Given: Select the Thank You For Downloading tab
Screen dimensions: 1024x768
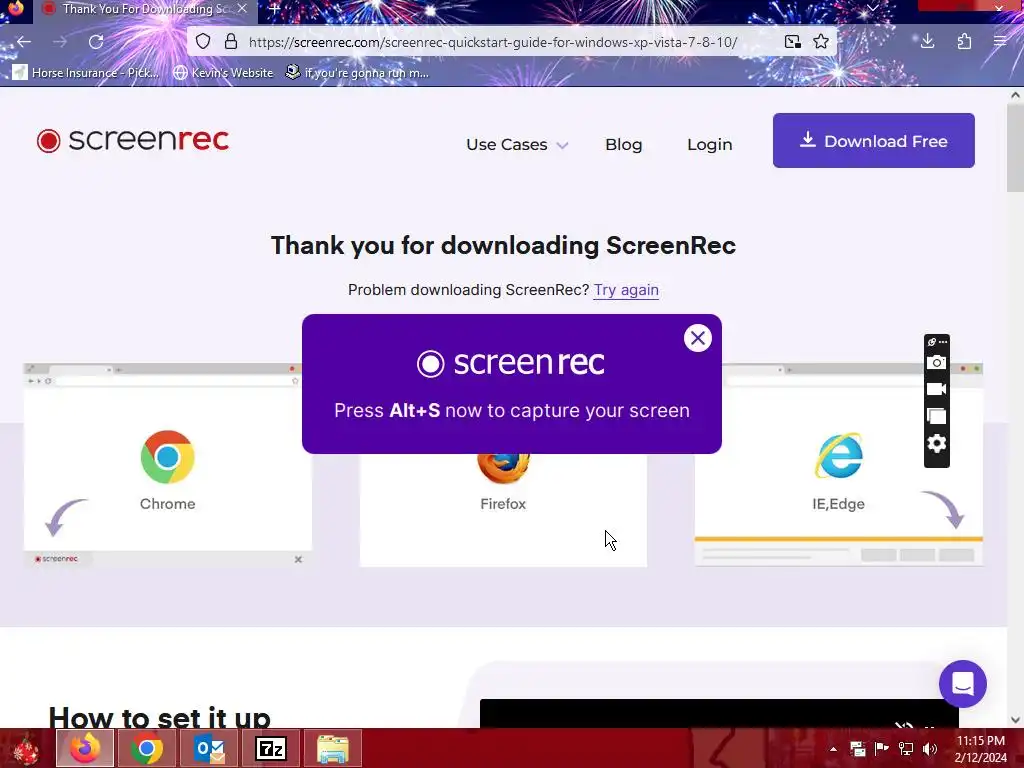Looking at the screenshot, I should pyautogui.click(x=146, y=9).
